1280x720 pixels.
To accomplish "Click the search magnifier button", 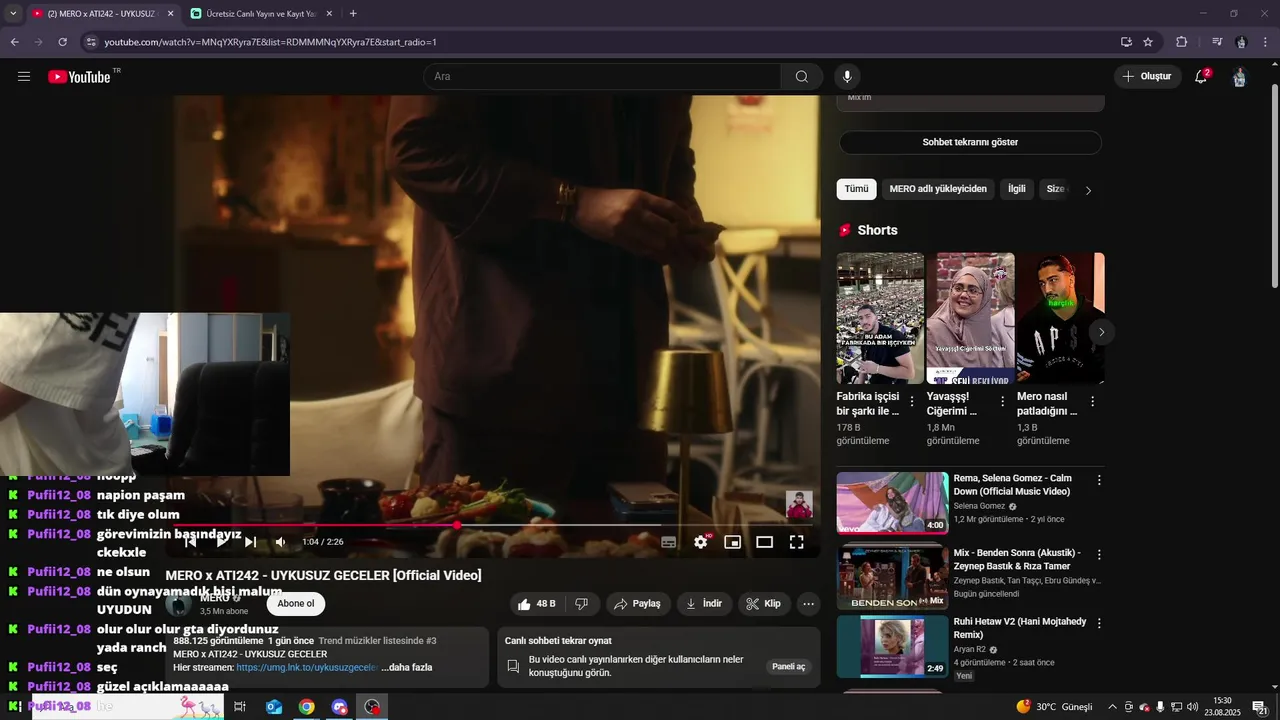I will pos(802,76).
